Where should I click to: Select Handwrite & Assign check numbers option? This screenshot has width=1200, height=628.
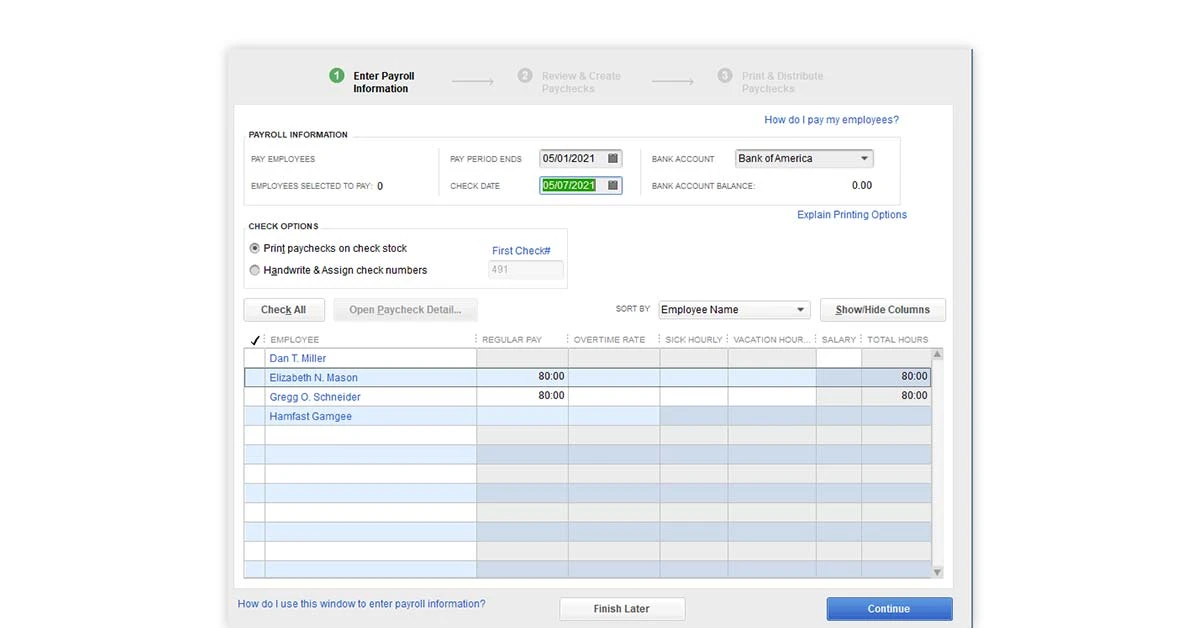[255, 270]
